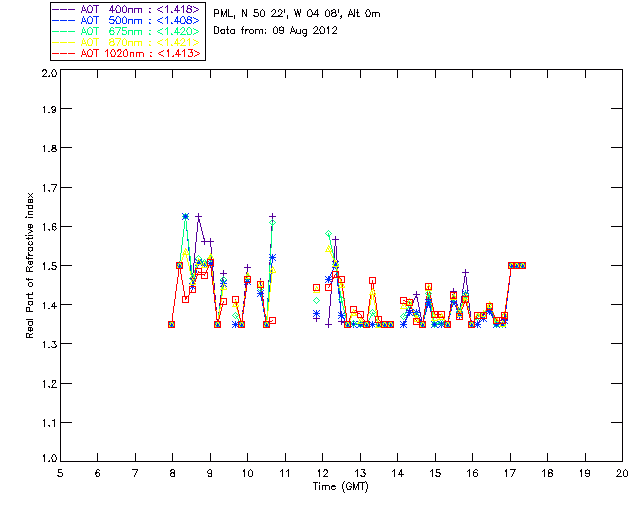640x512 pixels.
Task: Select the purple AOT 400nm legend entry
Action: [127, 9]
